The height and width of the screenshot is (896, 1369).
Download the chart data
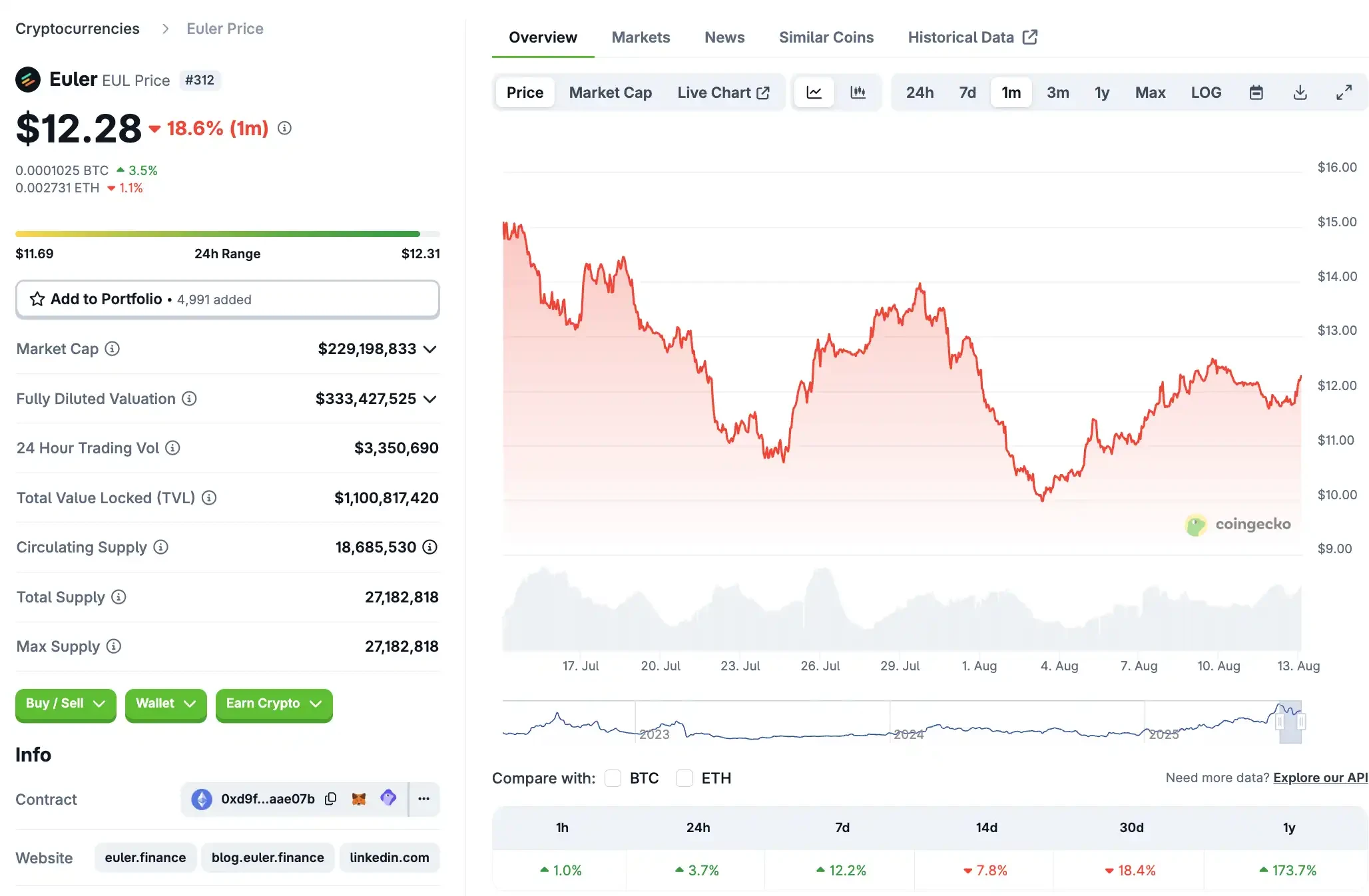coord(1300,92)
